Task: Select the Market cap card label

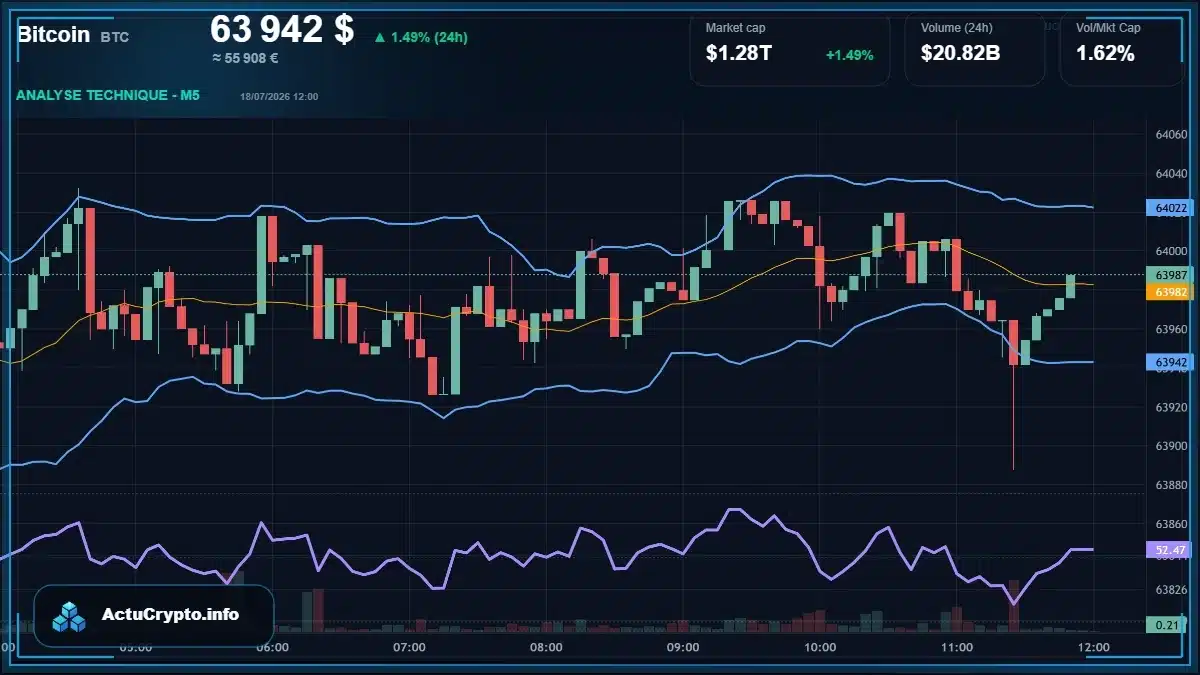Action: [x=736, y=28]
